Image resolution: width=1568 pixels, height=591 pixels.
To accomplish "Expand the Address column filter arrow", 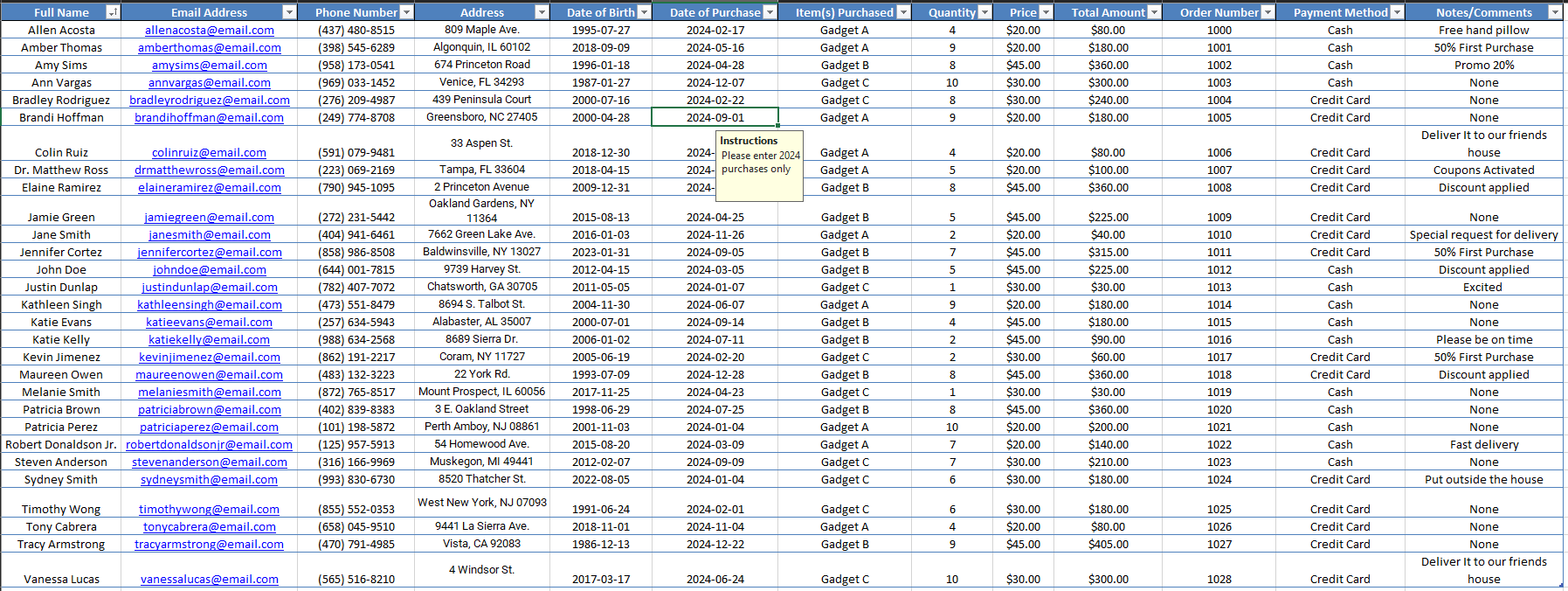I will (542, 12).
